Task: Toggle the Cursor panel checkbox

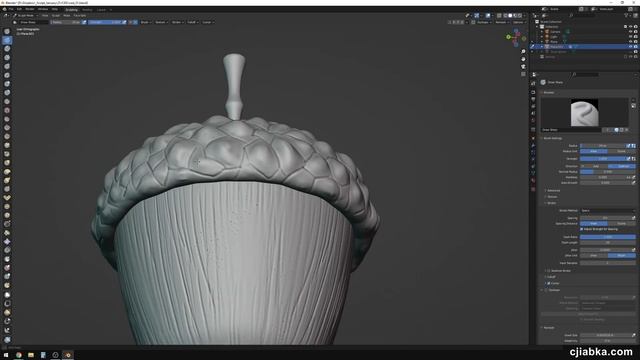Action: (x=549, y=283)
